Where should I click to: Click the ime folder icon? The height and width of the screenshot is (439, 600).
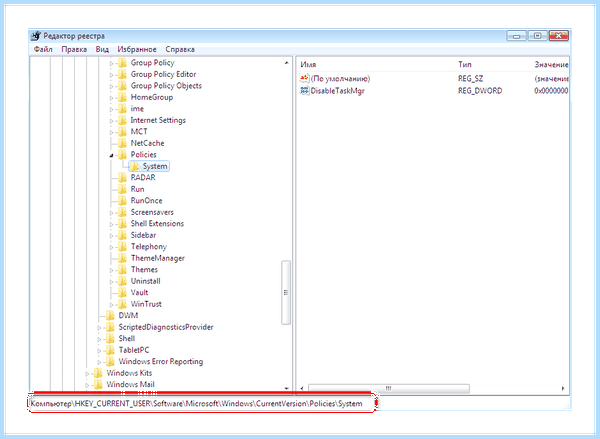(x=122, y=109)
